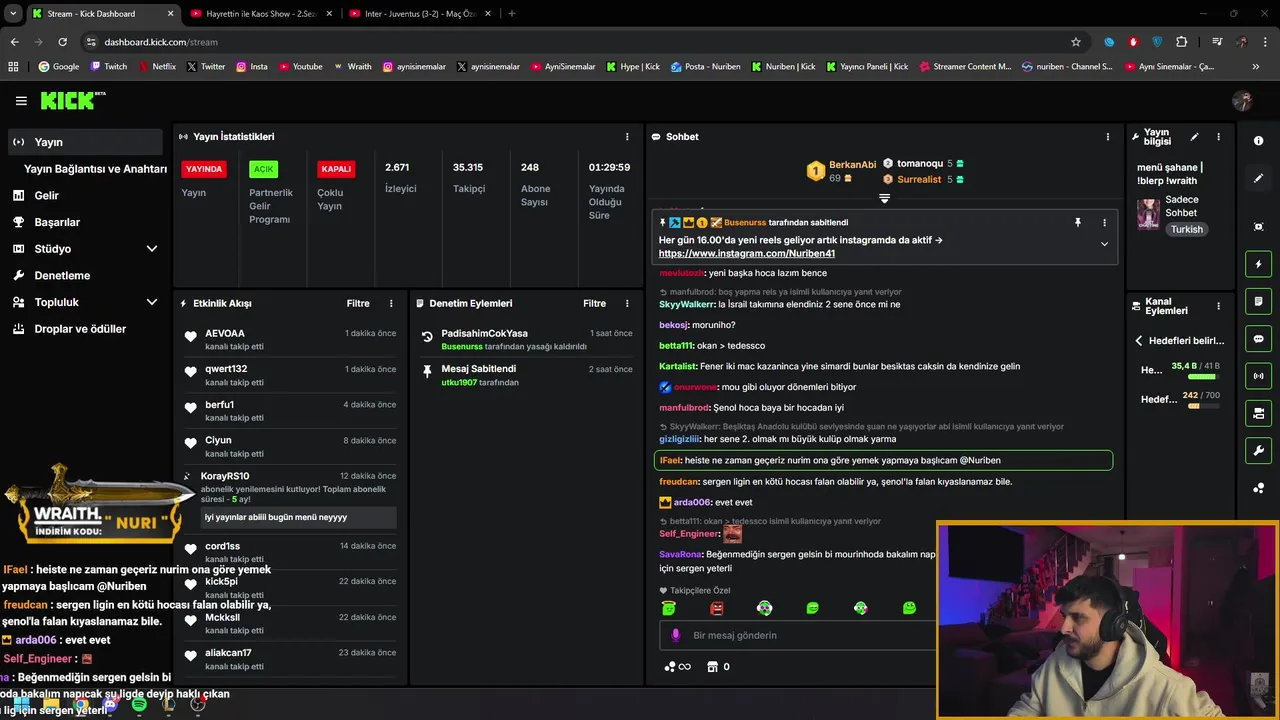This screenshot has height=720, width=1280.
Task: Open the Chrome extensions puzzle icon
Action: 1182,42
